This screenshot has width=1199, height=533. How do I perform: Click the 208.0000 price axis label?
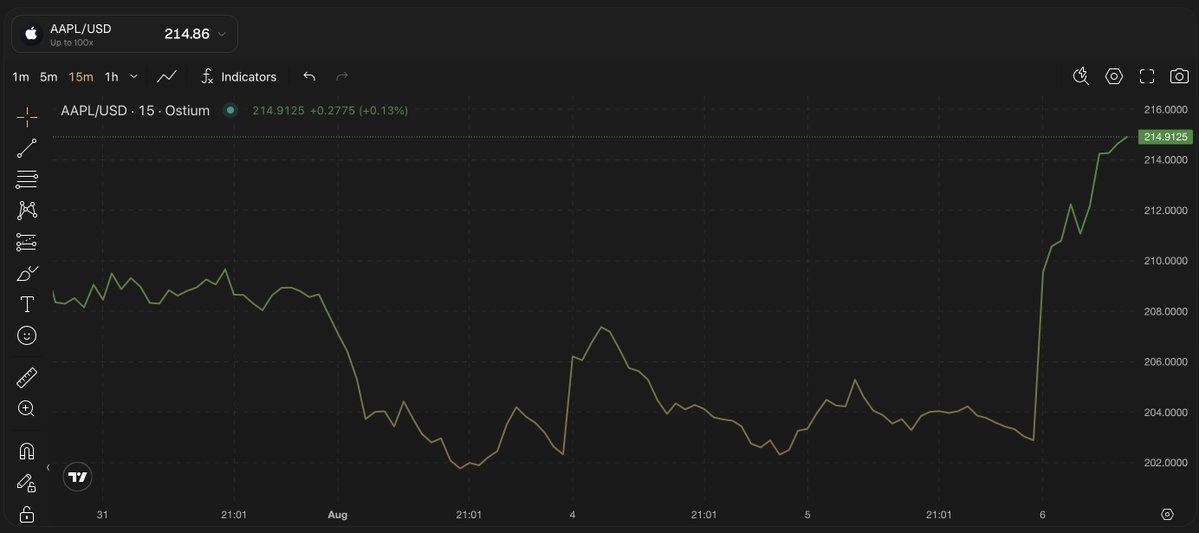pos(1165,311)
